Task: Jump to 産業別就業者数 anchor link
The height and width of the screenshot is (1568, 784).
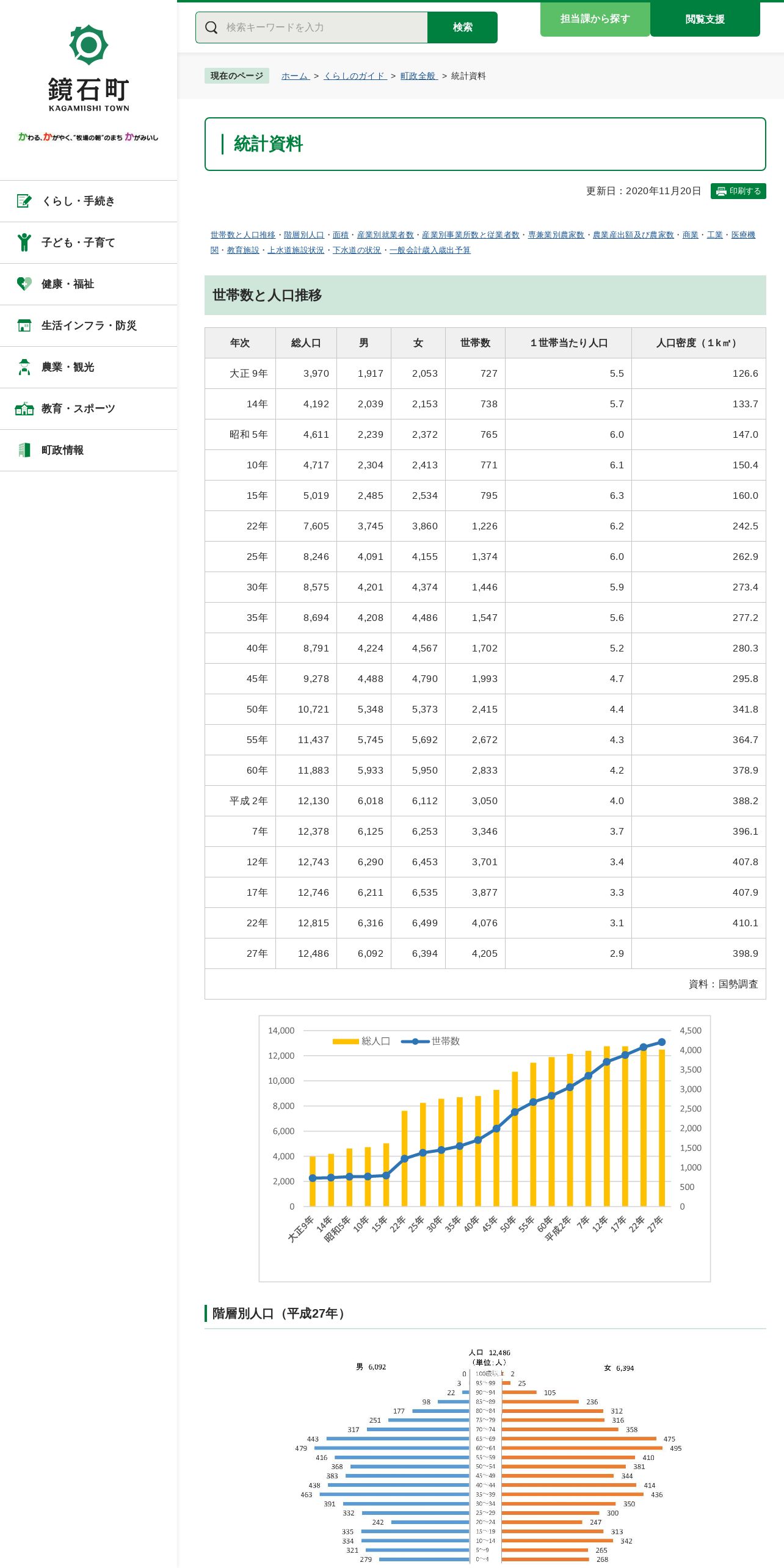Action: [385, 234]
